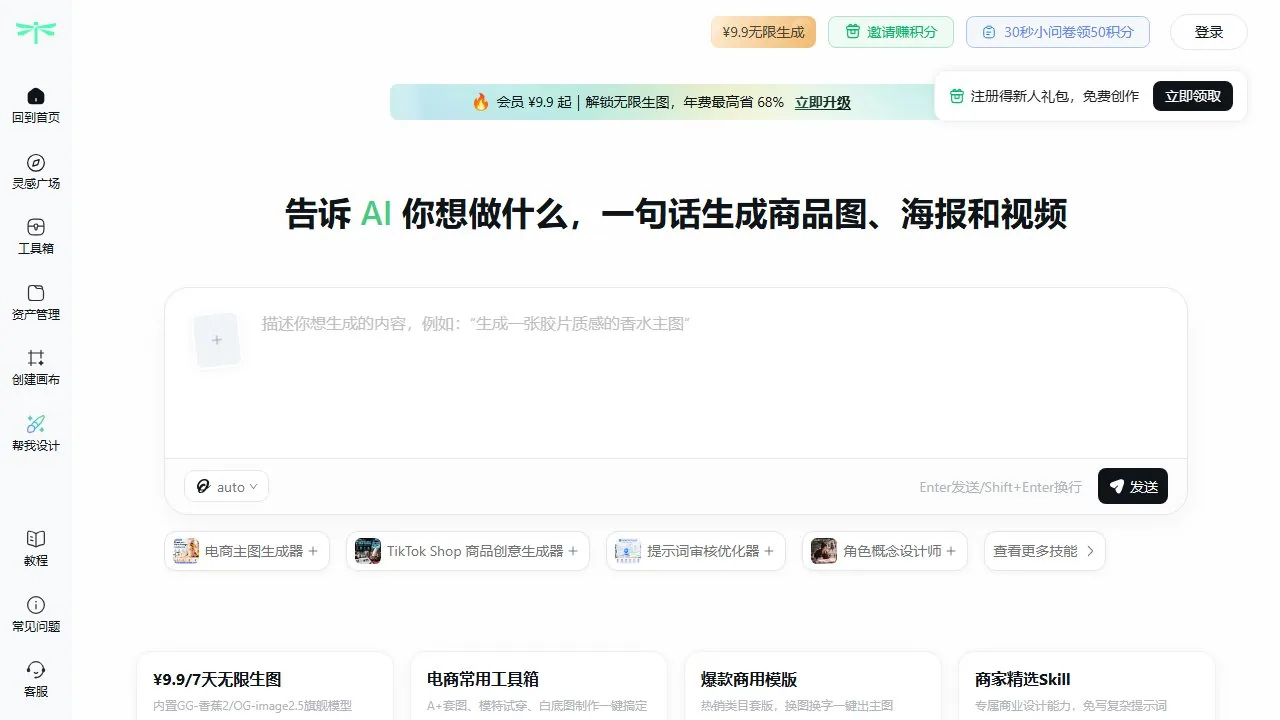This screenshot has height=720, width=1280.
Task: Click the 发送 send button
Action: pyautogui.click(x=1133, y=486)
